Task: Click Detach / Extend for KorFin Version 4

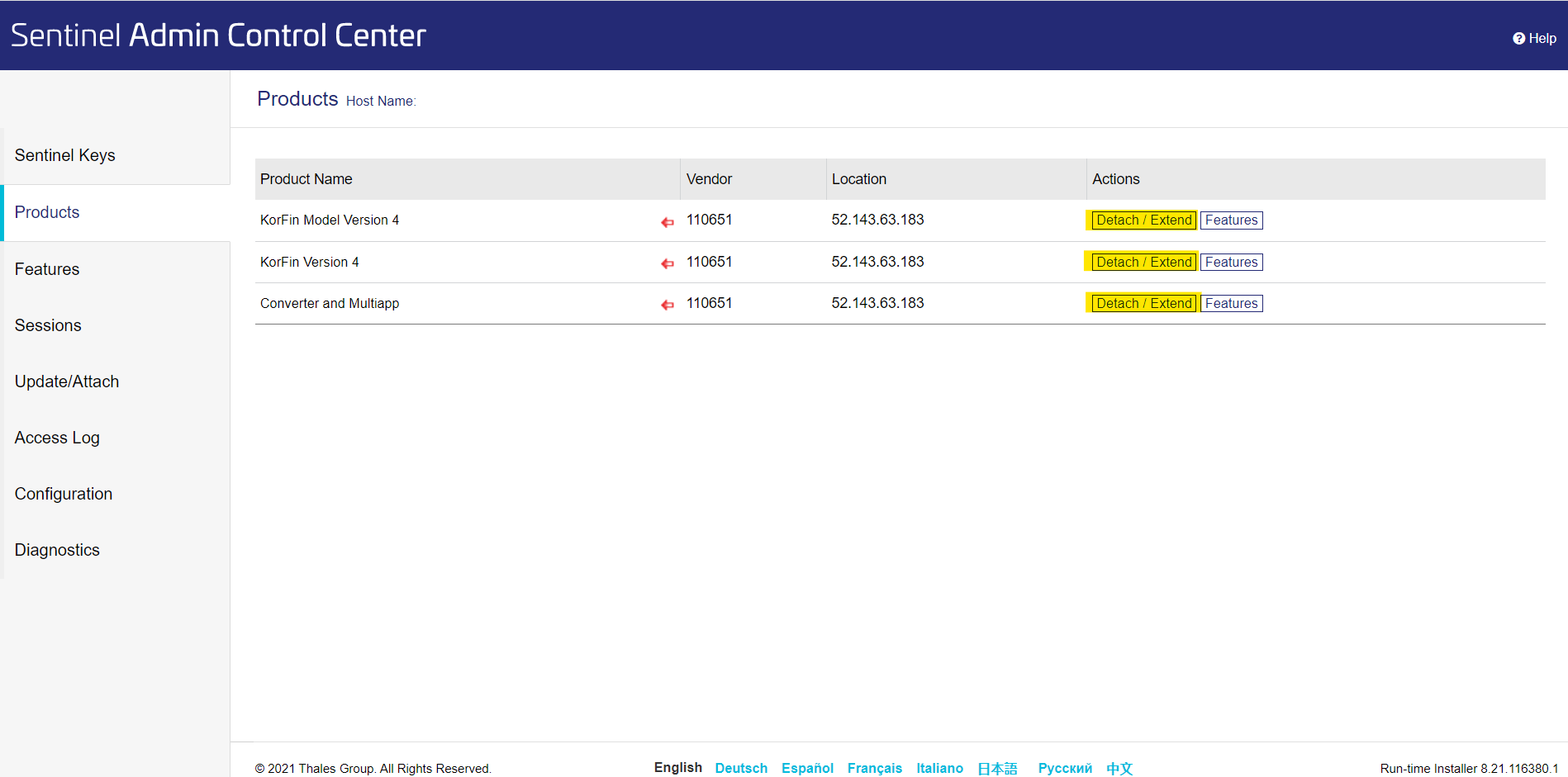Action: [x=1143, y=262]
